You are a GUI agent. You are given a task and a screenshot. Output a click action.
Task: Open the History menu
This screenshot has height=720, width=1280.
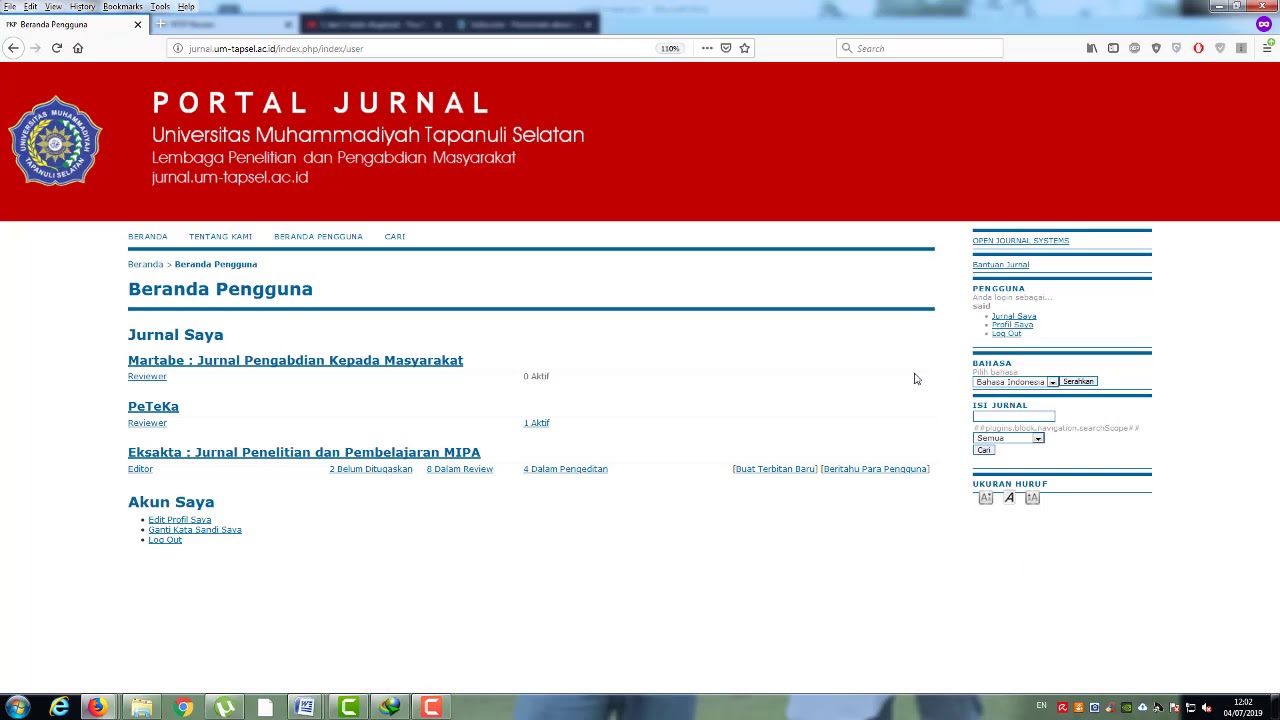(82, 6)
